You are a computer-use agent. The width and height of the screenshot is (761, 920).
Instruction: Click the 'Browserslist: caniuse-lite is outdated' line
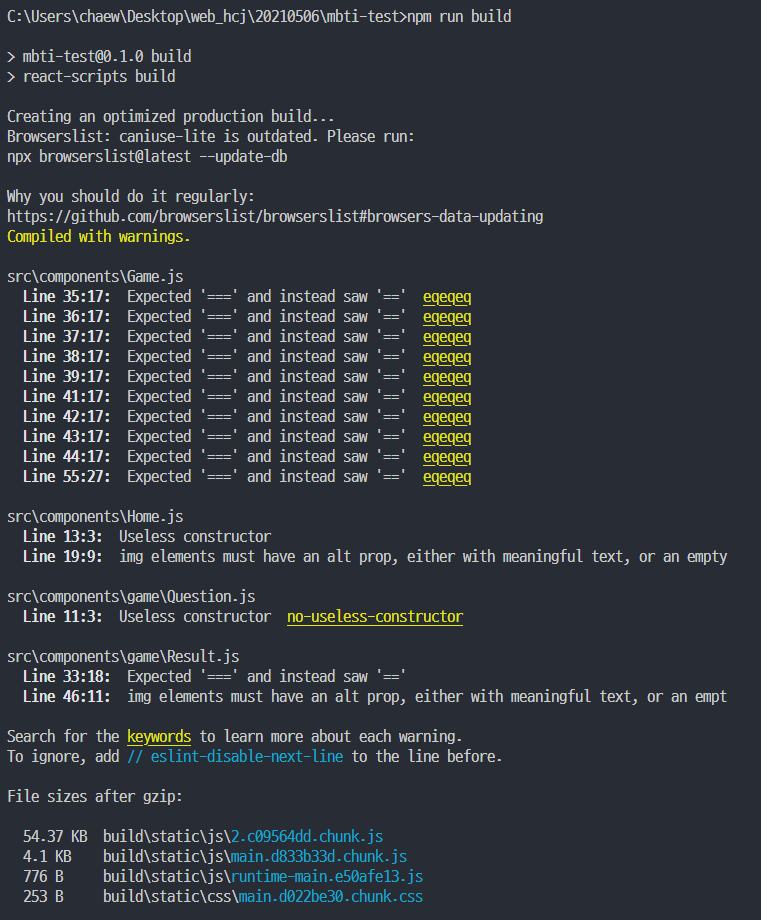211,136
